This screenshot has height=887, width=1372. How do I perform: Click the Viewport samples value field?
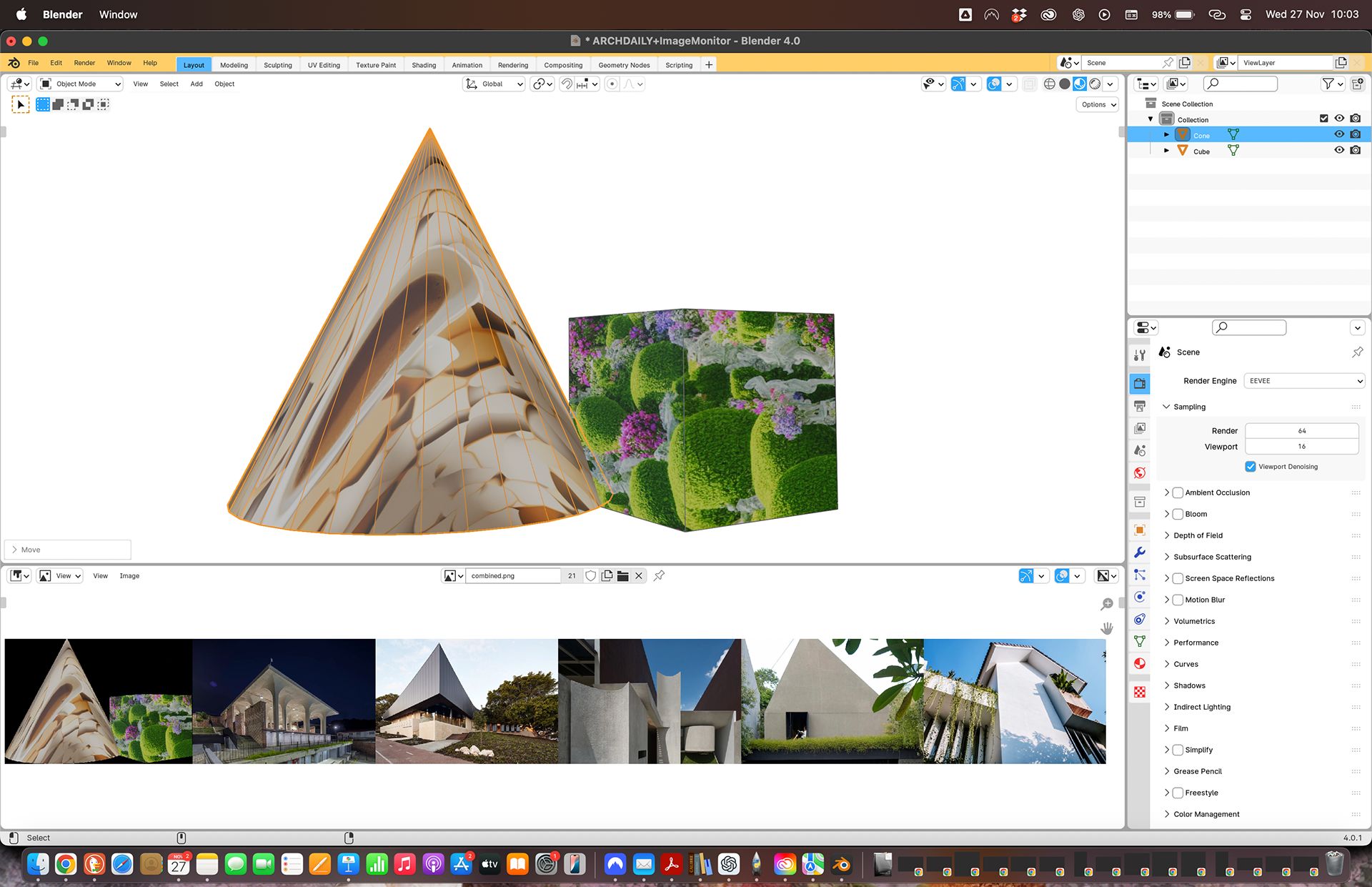click(x=1301, y=447)
